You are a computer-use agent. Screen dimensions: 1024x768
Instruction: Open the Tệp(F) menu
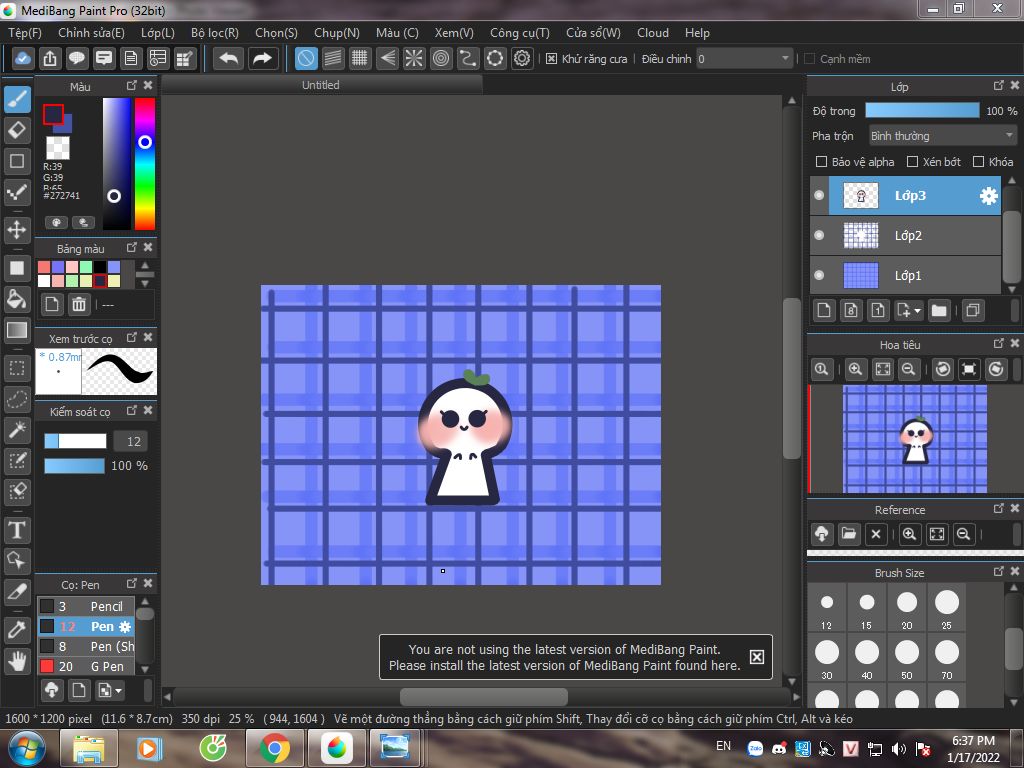(25, 33)
